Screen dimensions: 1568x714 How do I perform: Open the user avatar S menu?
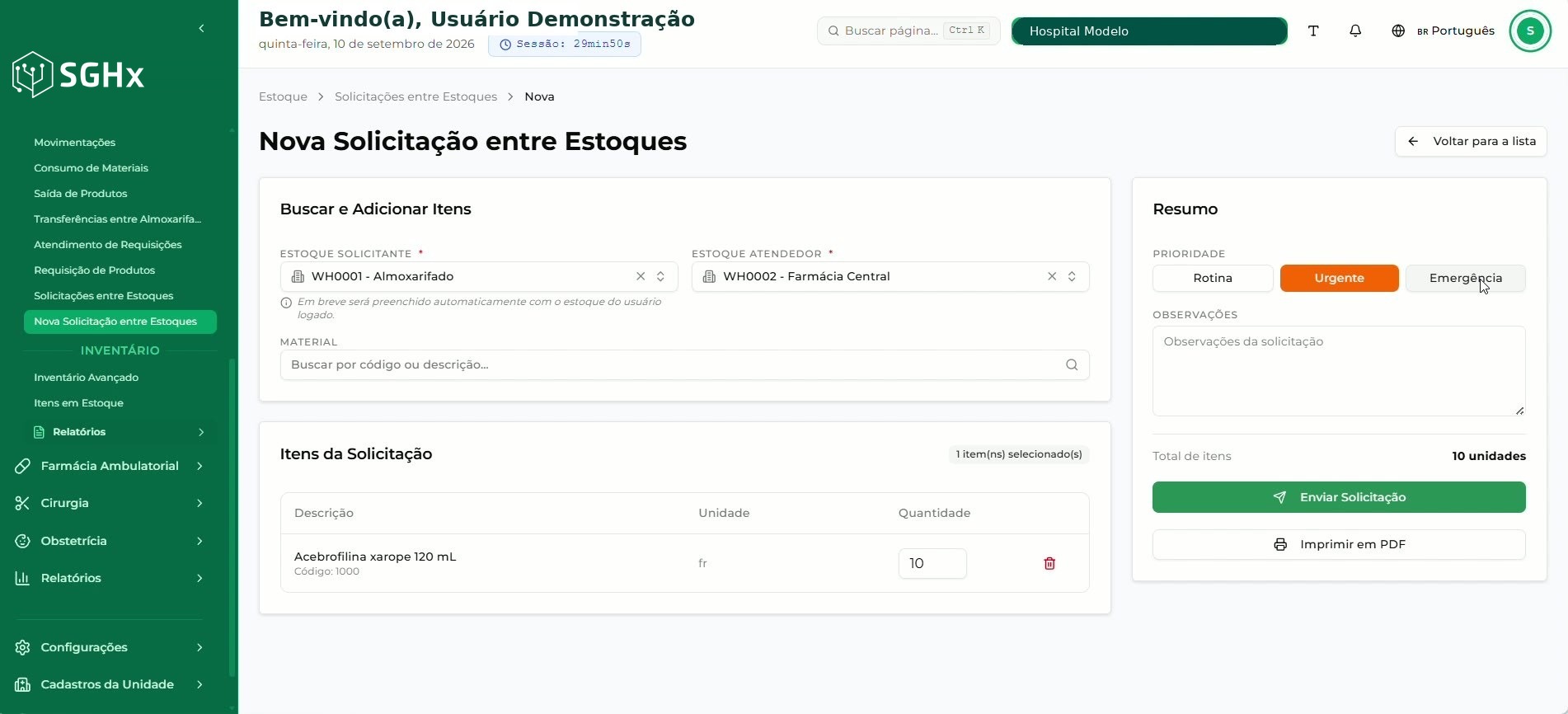[x=1530, y=31]
